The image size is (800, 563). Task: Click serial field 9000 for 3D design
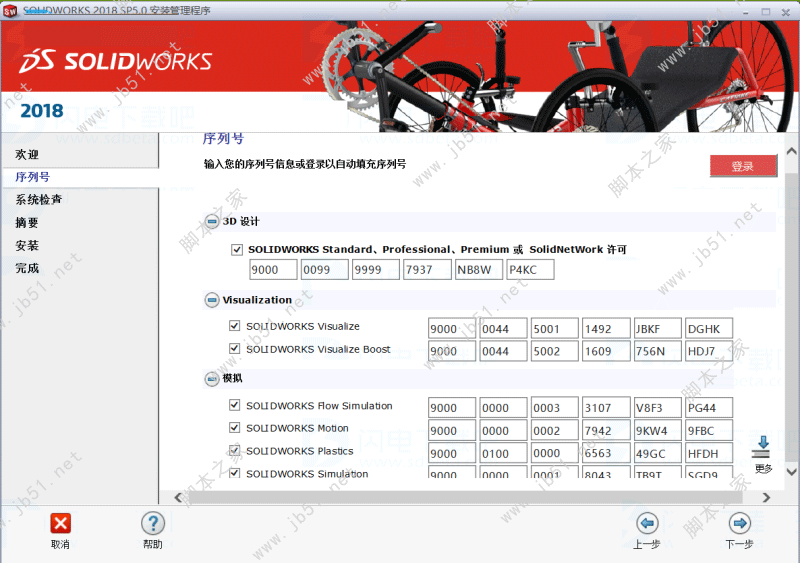[273, 270]
